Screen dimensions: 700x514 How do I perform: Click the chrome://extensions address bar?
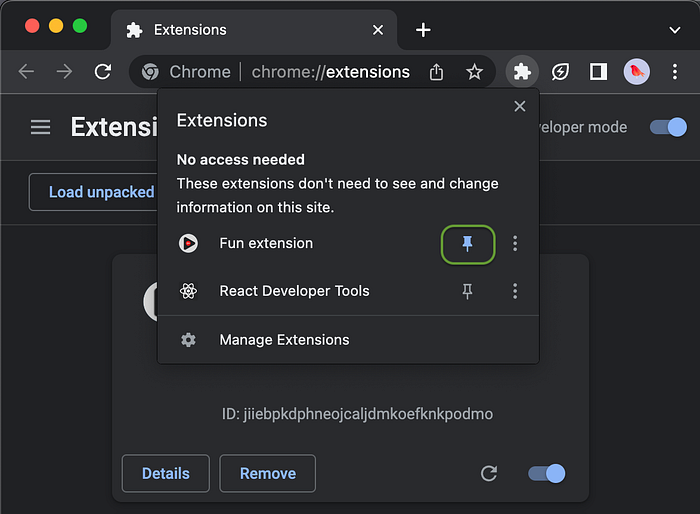(x=330, y=72)
